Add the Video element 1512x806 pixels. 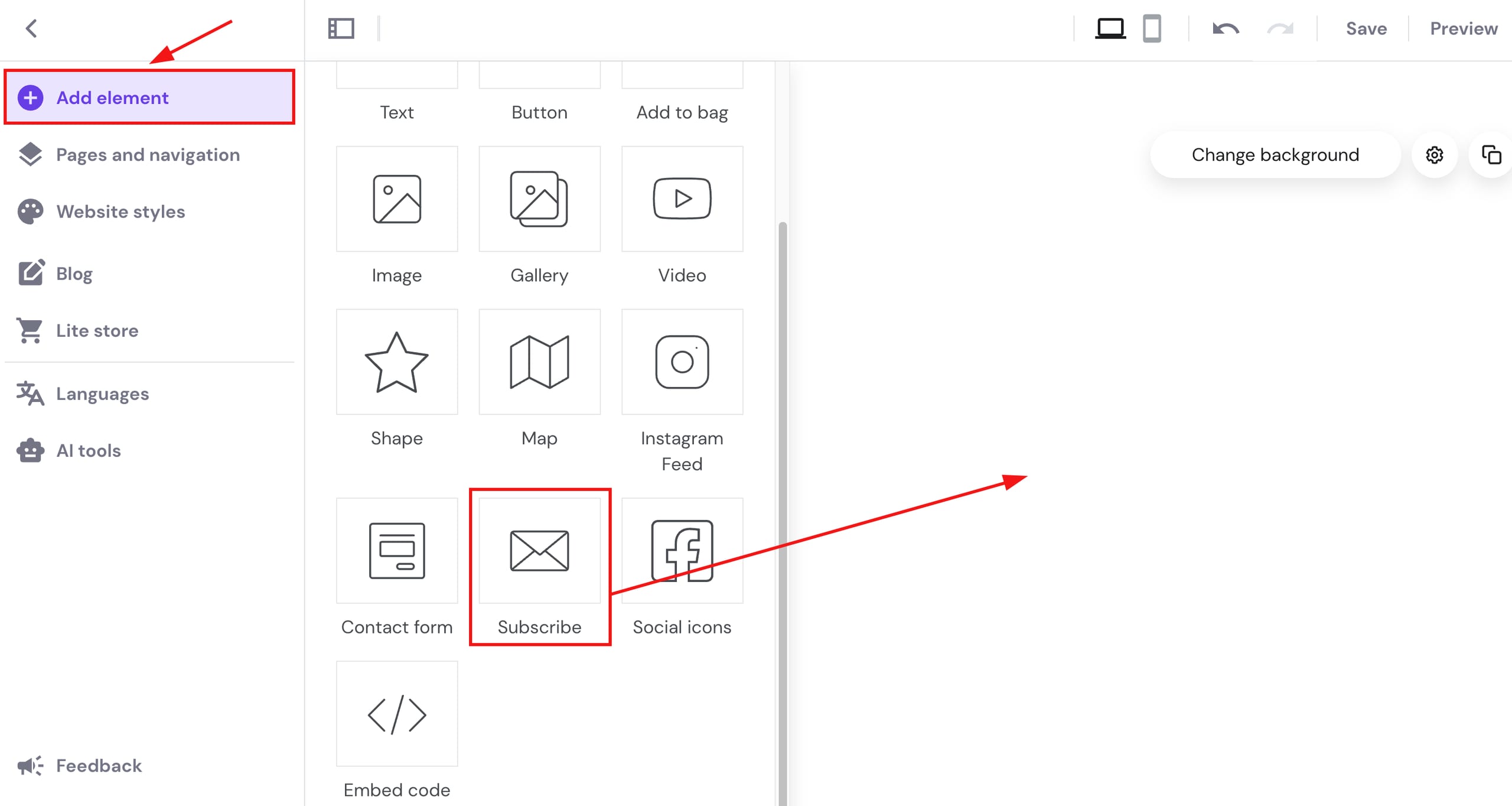[x=682, y=199]
